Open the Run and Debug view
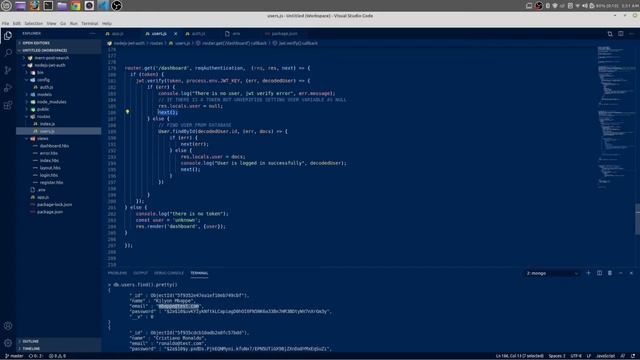 click(x=8, y=88)
